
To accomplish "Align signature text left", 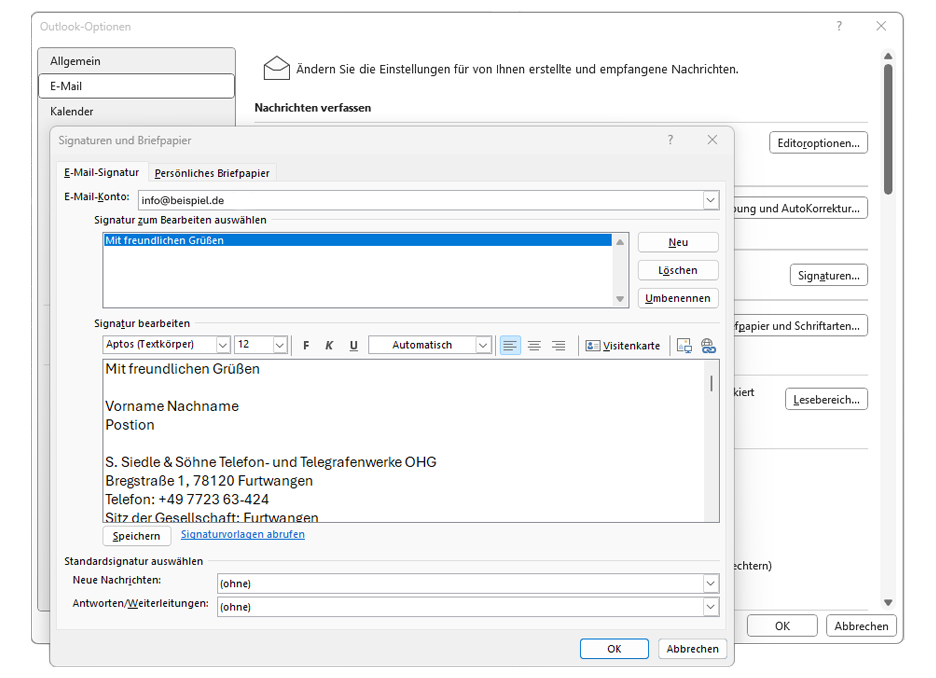I will [510, 346].
